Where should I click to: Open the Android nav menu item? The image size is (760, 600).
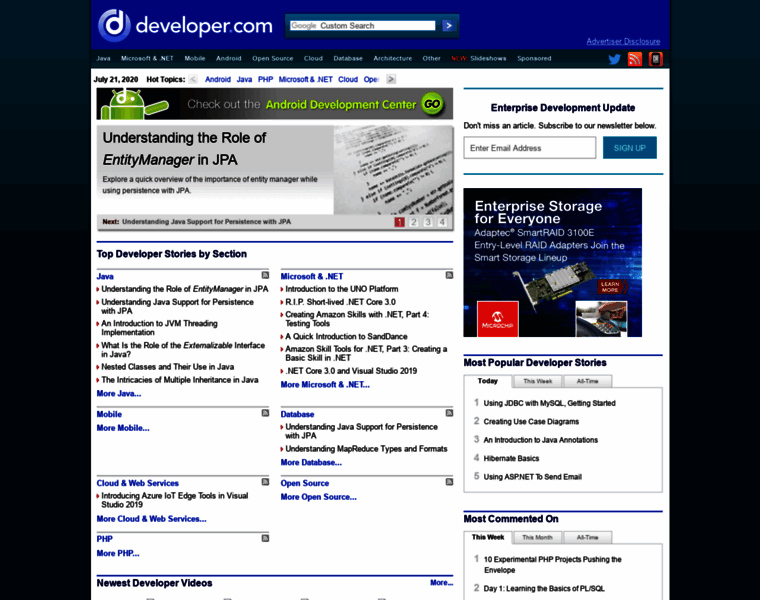point(229,58)
